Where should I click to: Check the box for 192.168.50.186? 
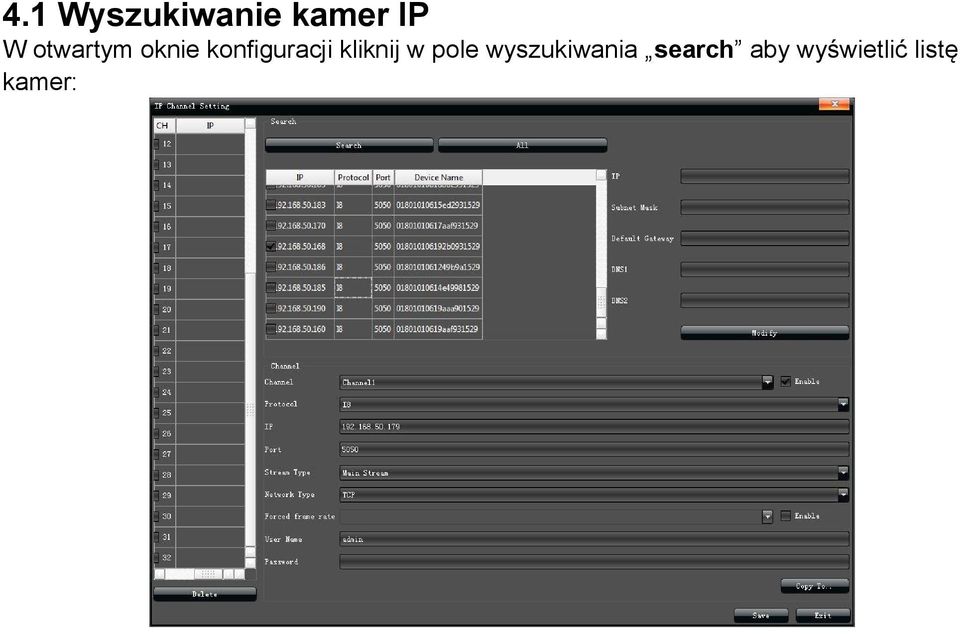tap(271, 267)
